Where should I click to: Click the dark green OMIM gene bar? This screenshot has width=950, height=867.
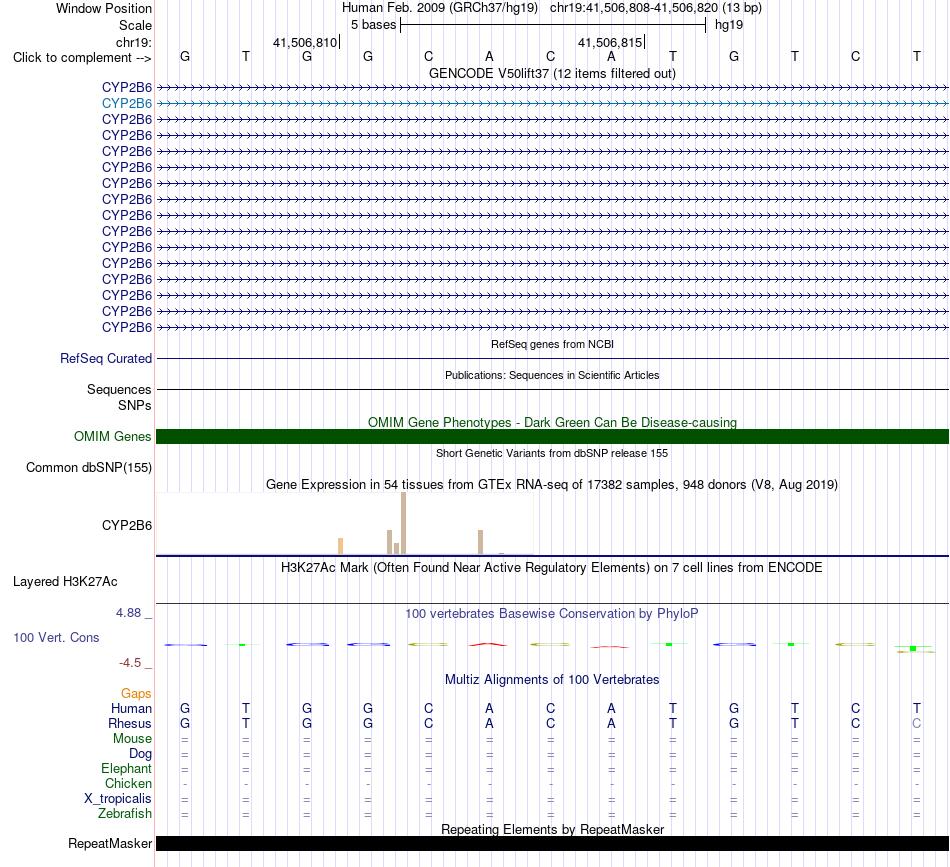(x=552, y=436)
